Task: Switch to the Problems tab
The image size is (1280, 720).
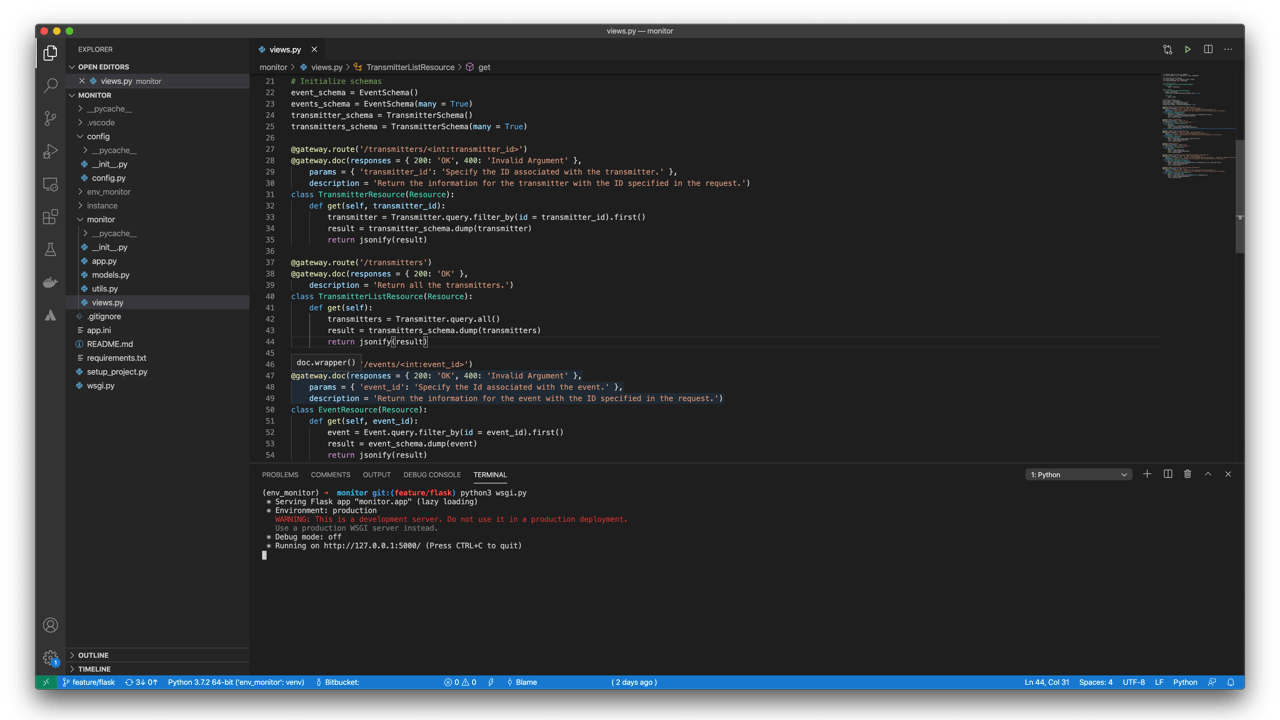Action: 280,475
